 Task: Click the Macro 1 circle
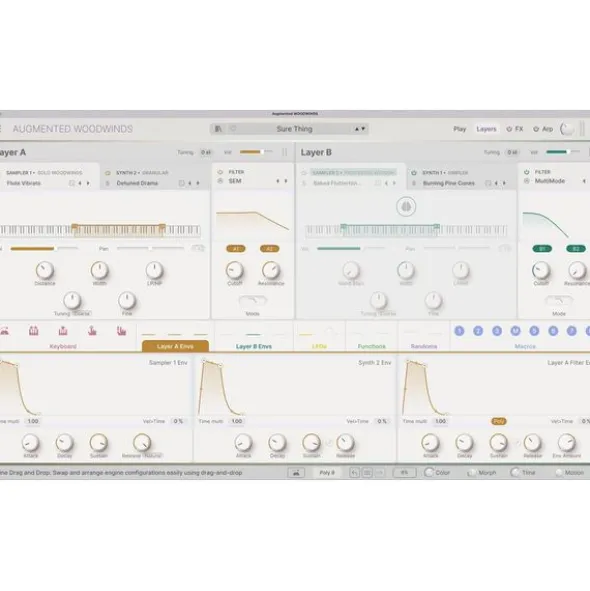[x=459, y=331]
